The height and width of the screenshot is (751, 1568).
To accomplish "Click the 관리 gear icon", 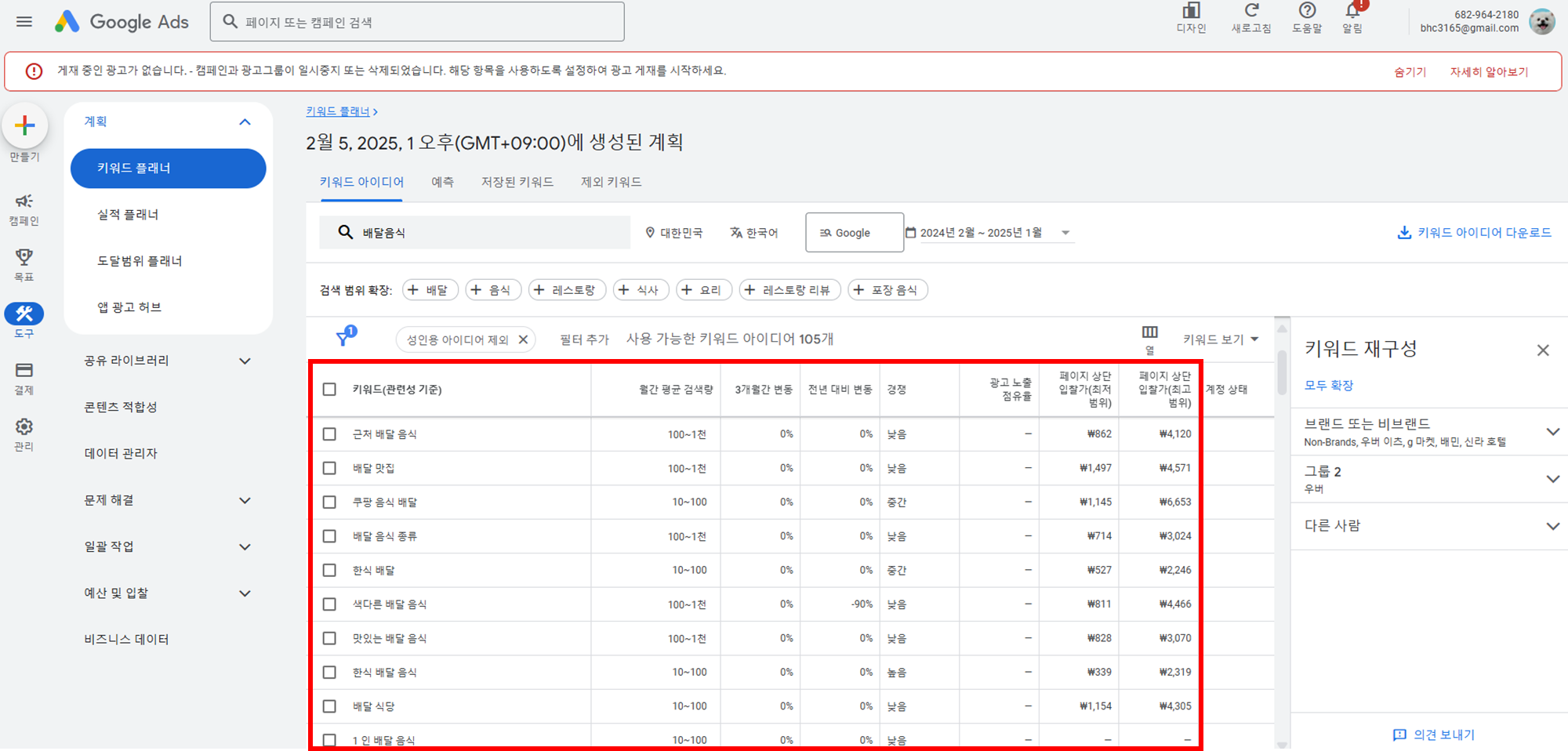I will pyautogui.click(x=24, y=427).
